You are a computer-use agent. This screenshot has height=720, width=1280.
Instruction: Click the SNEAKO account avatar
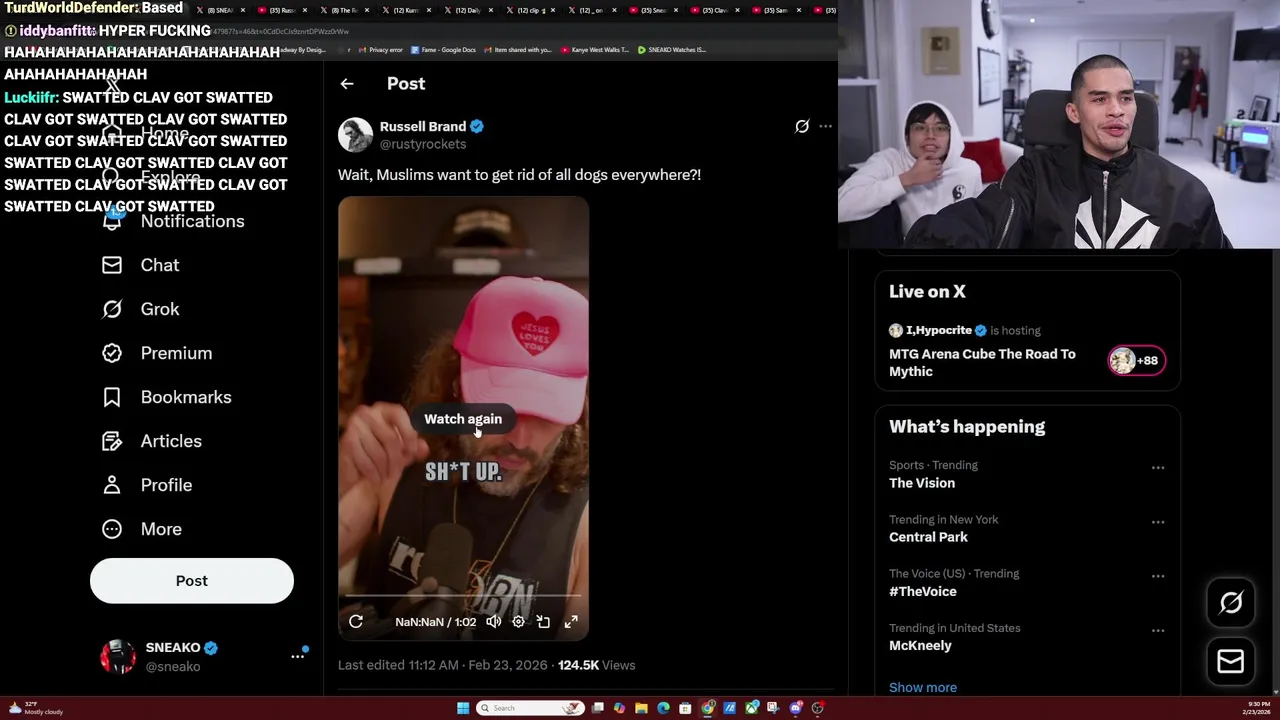118,656
